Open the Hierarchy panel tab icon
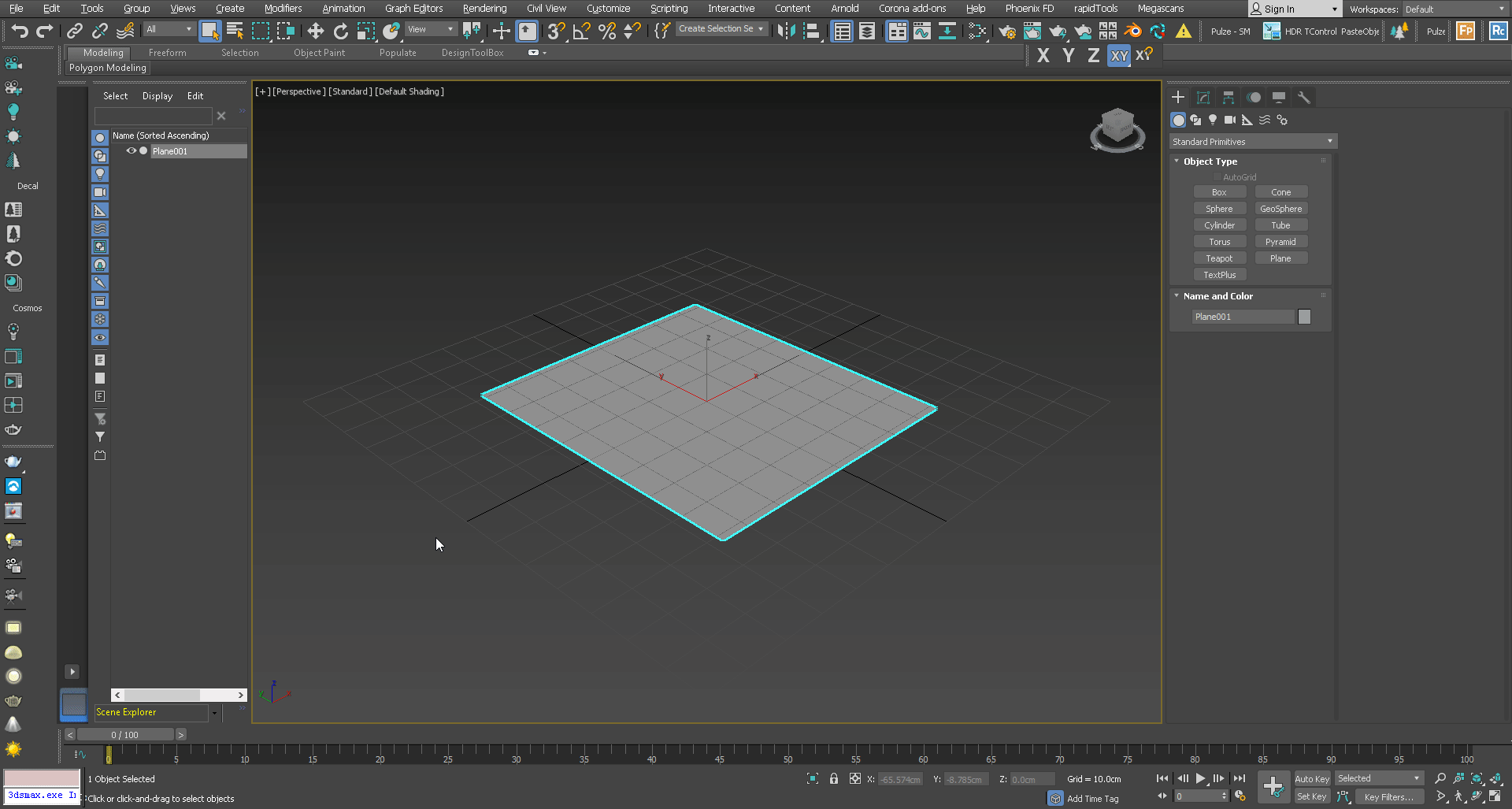The height and width of the screenshot is (809, 1512). pyautogui.click(x=1228, y=97)
